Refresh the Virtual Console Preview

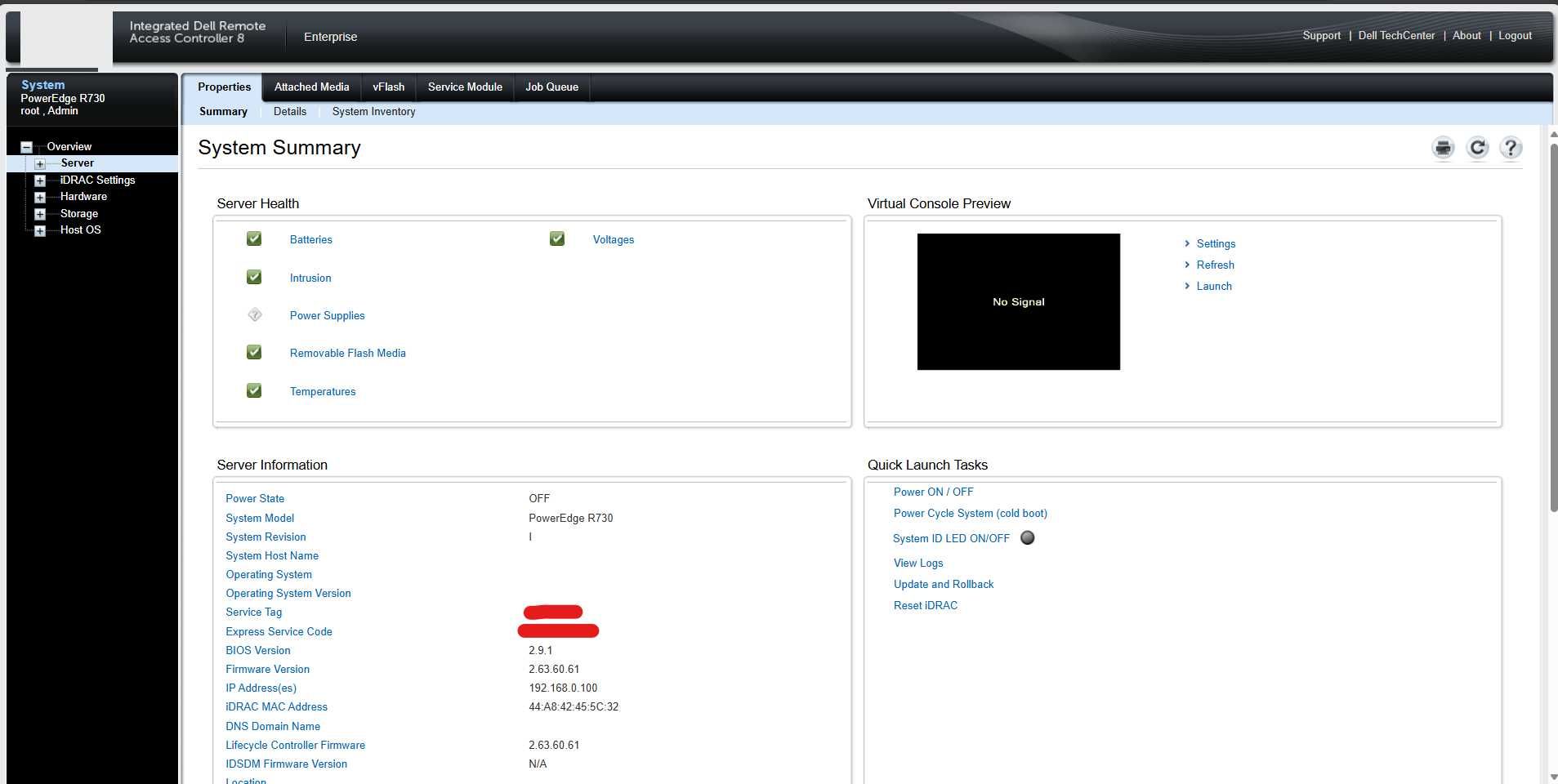[x=1215, y=265]
